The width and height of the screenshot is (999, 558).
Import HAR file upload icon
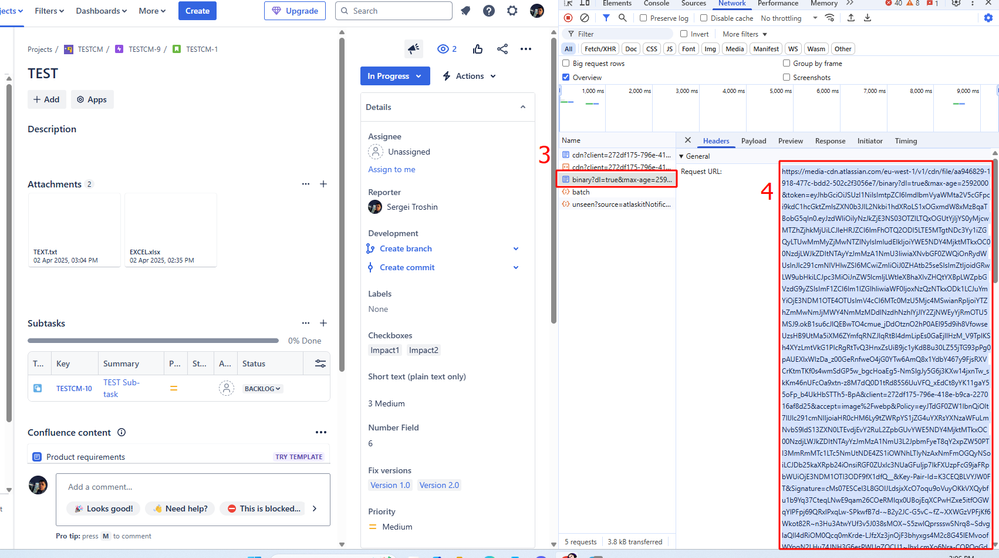[x=851, y=18]
